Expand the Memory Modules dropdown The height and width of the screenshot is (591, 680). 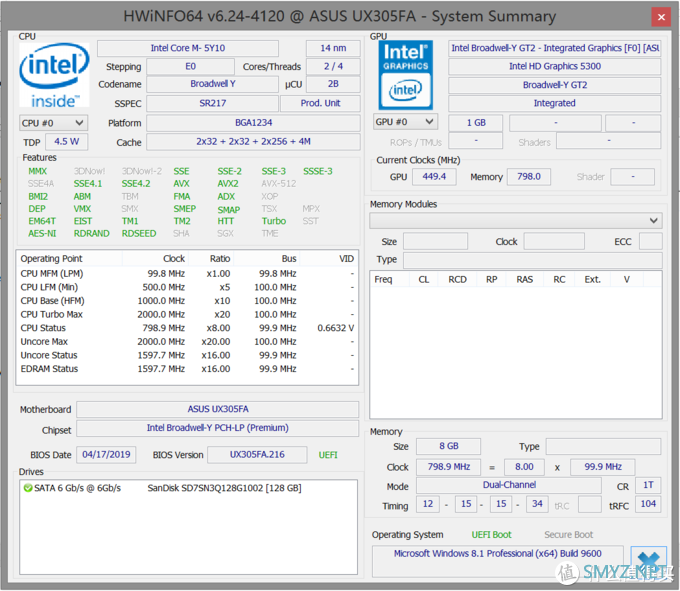coord(516,221)
